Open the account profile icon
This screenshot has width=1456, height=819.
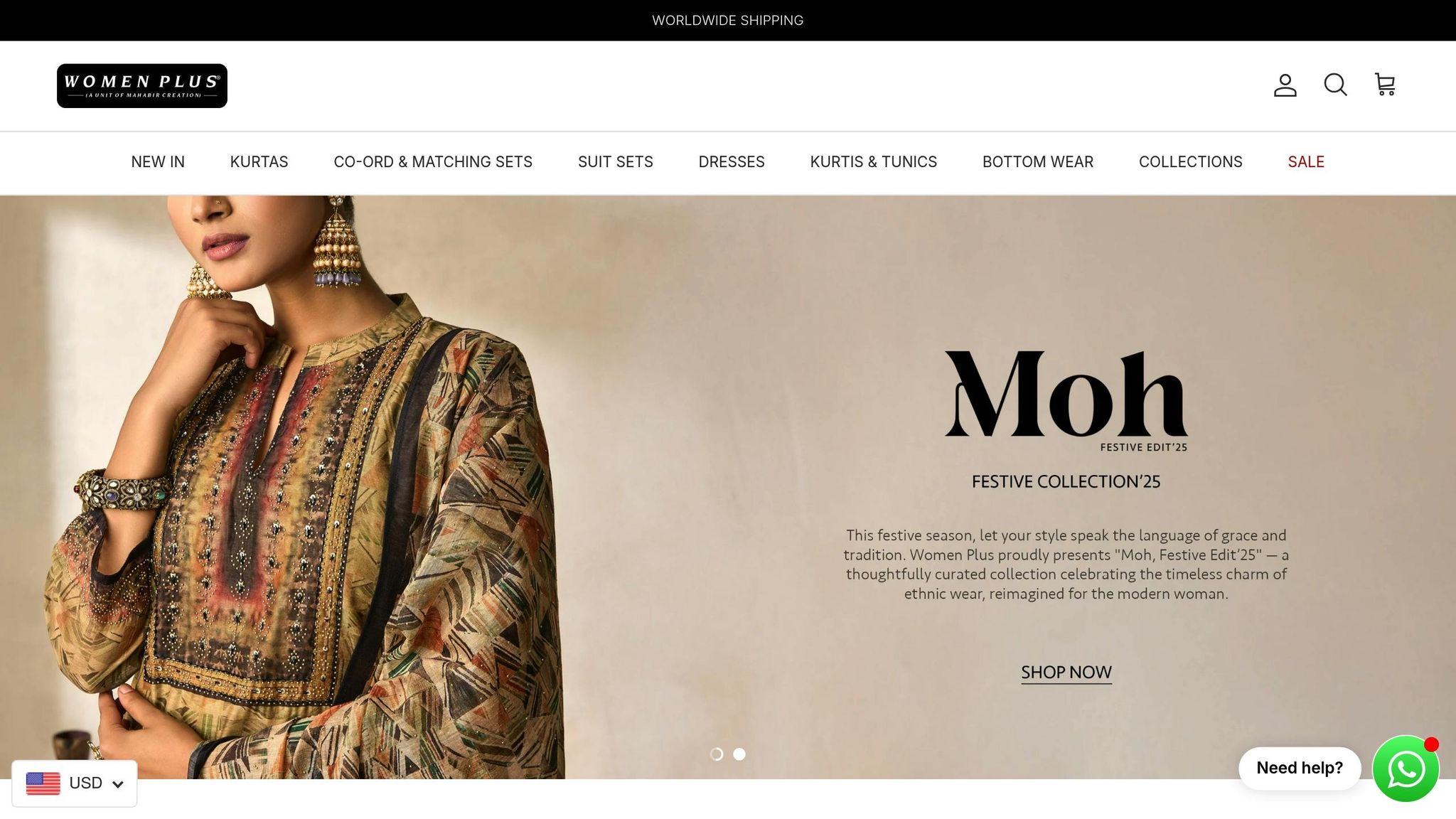click(x=1285, y=85)
